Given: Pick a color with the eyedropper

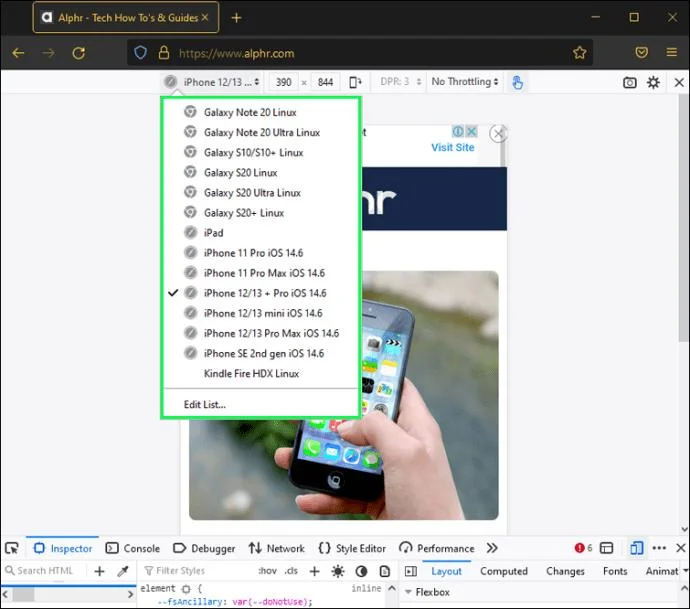Looking at the screenshot, I should point(123,571).
